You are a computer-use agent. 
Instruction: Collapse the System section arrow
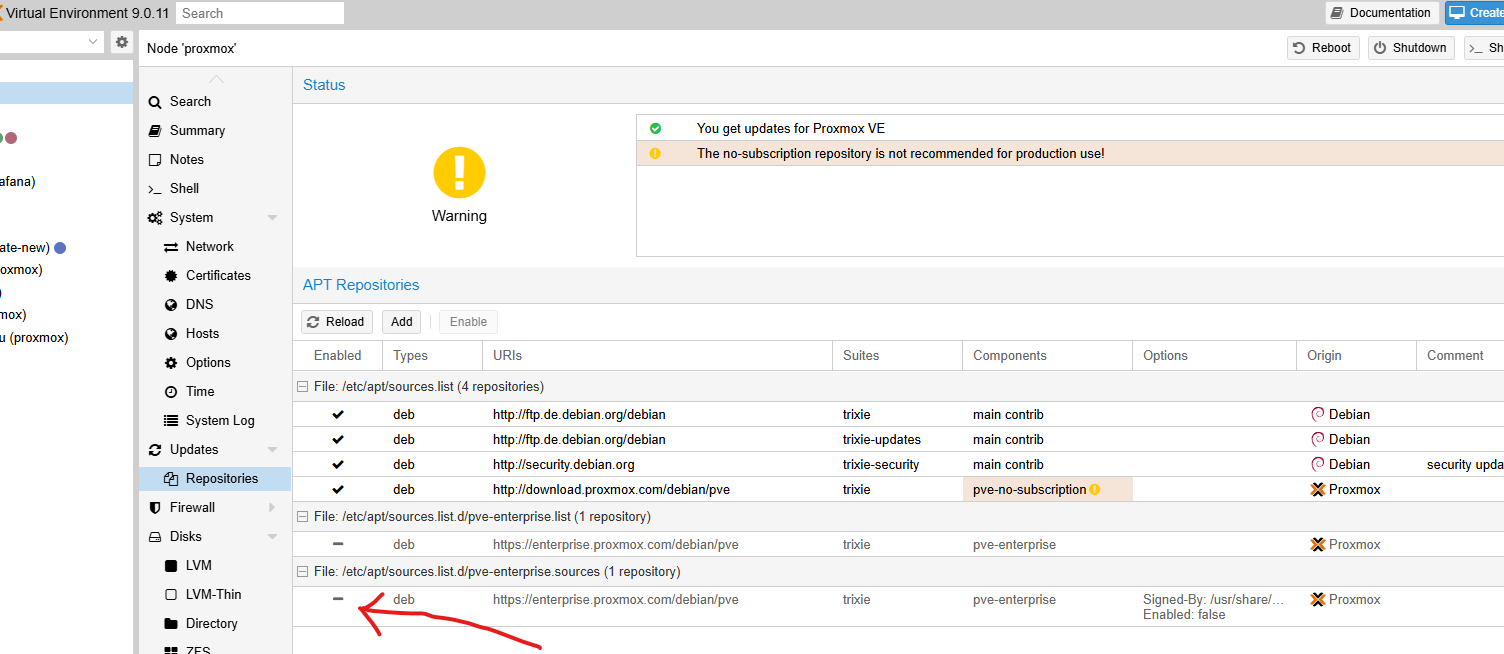(x=272, y=217)
